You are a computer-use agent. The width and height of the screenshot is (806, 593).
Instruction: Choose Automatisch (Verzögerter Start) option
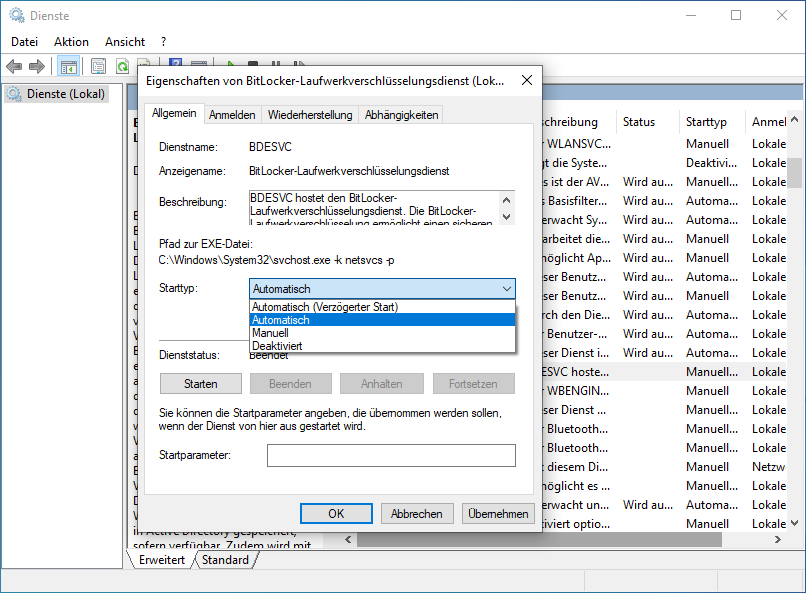click(382, 307)
